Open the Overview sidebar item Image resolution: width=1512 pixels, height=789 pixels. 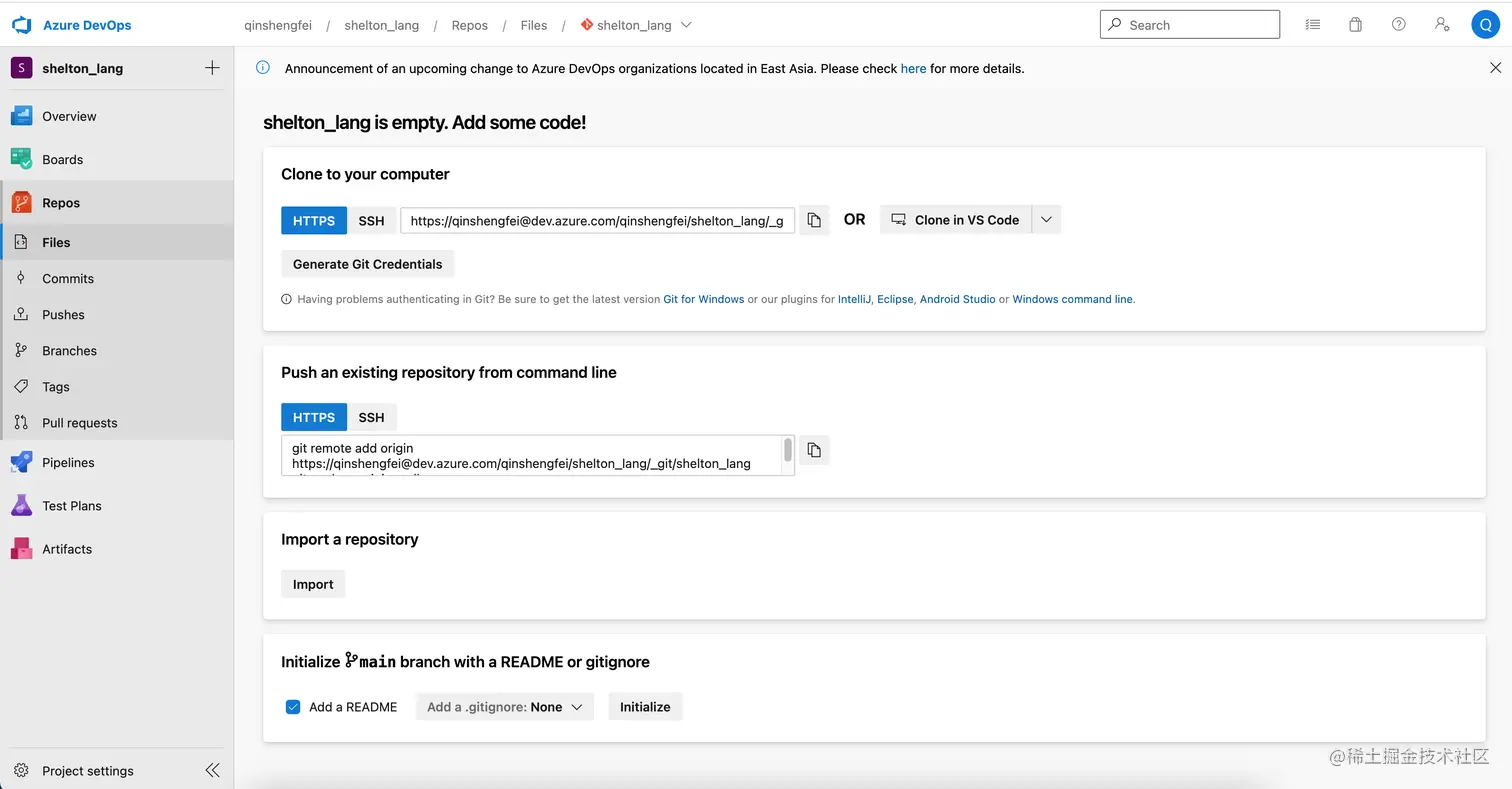pos(117,116)
